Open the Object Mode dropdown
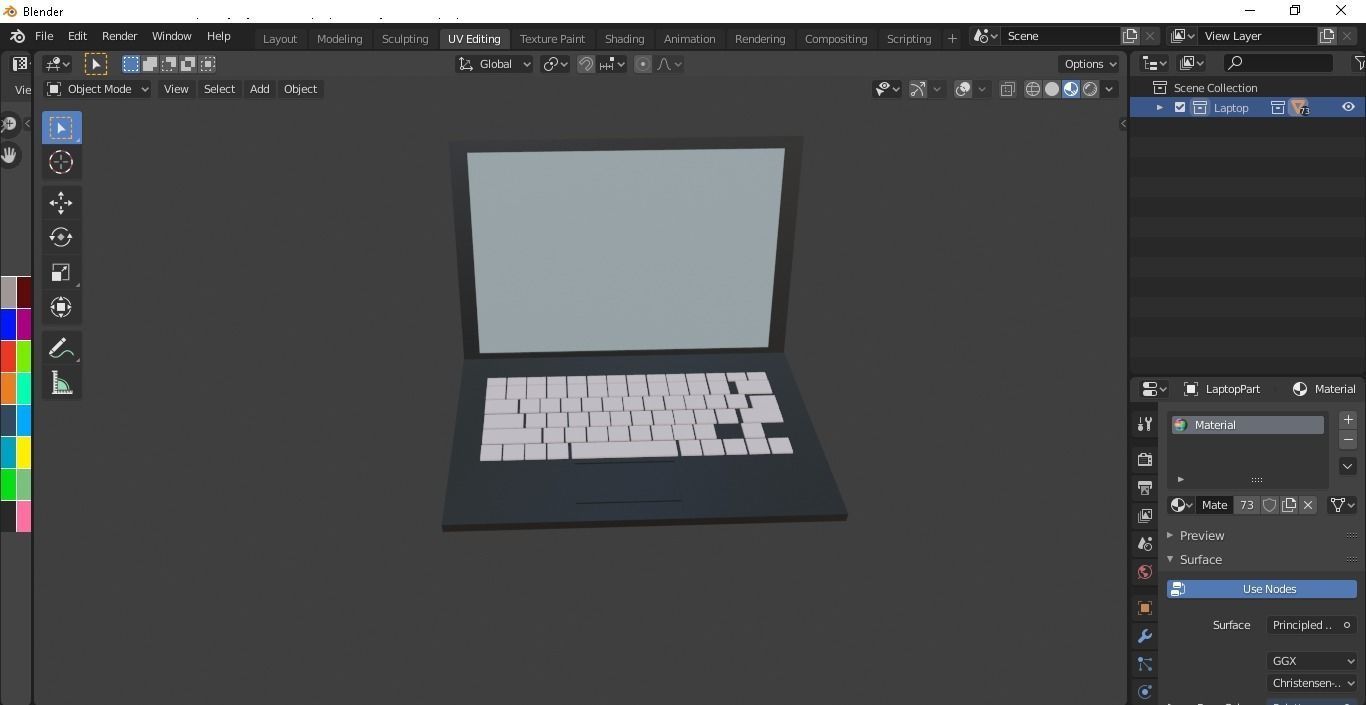The image size is (1366, 705). click(98, 89)
